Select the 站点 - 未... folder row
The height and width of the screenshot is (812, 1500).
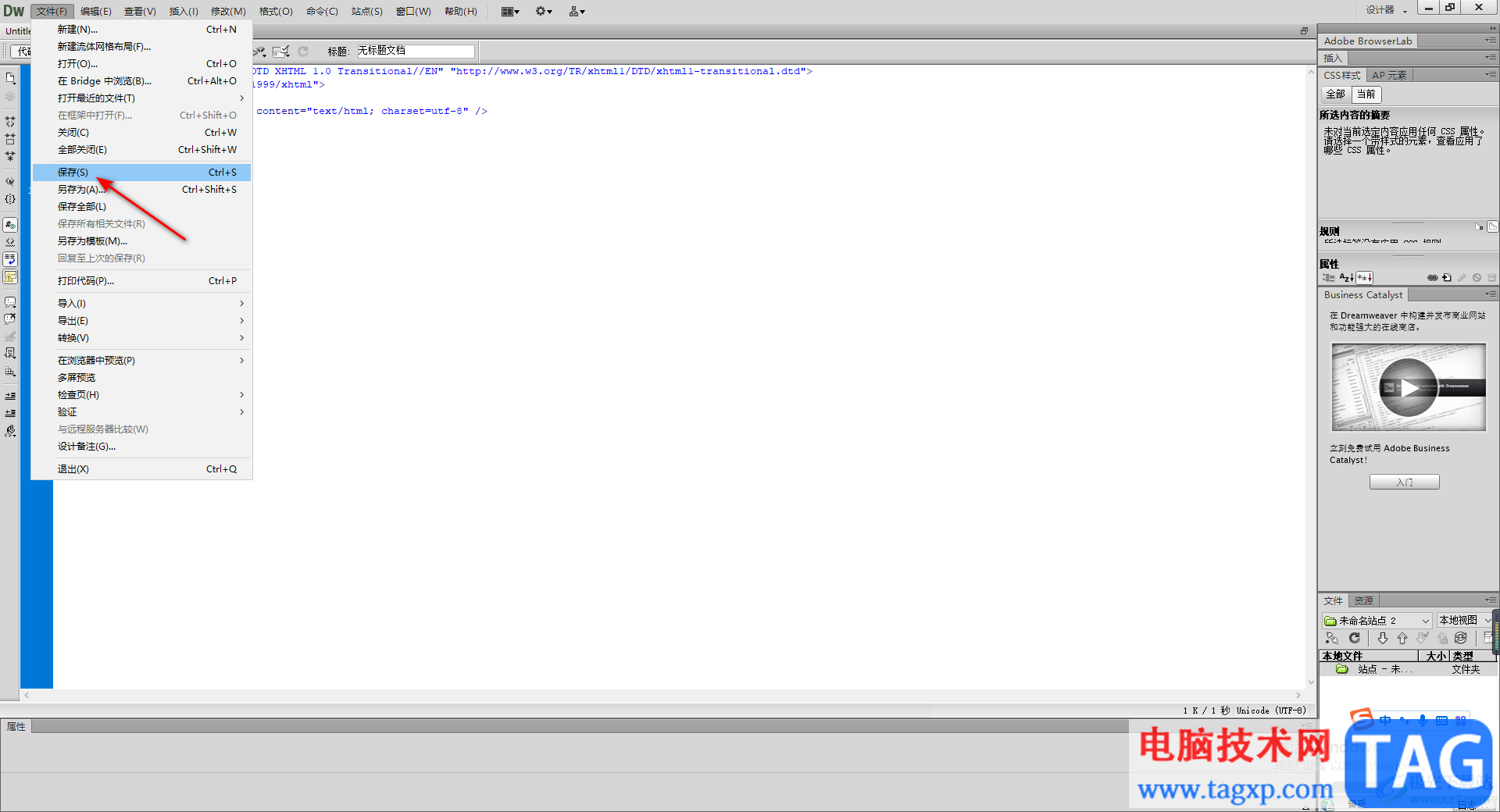pos(1407,669)
